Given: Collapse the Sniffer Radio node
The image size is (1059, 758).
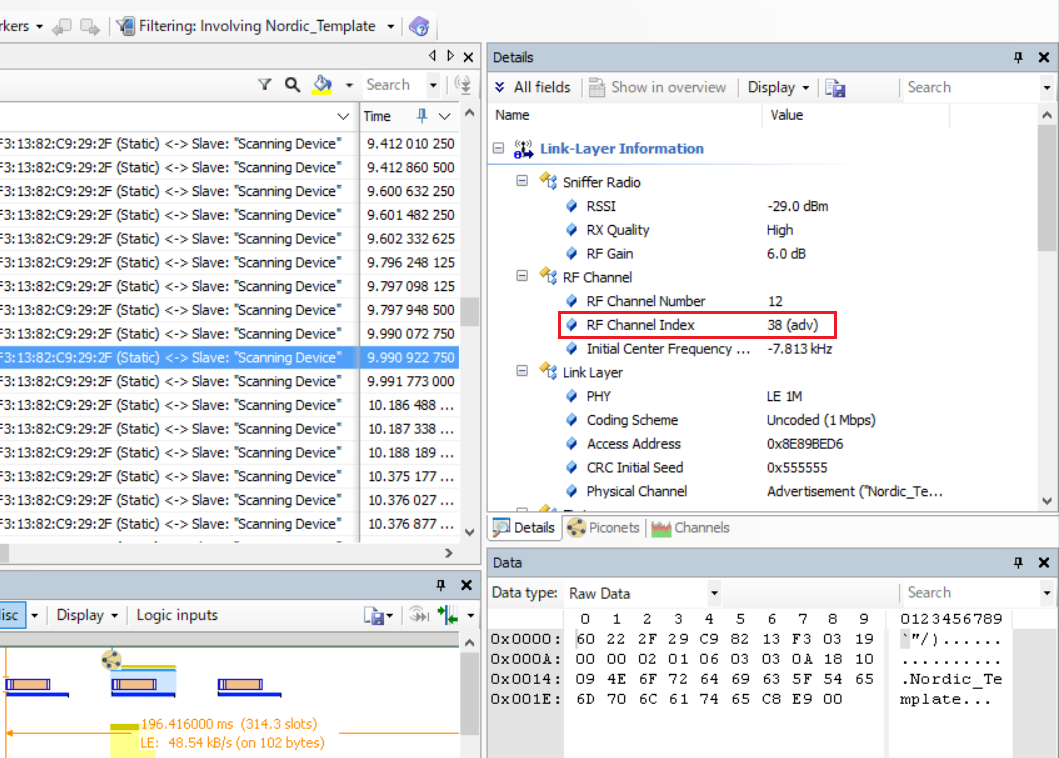Looking at the screenshot, I should (522, 181).
